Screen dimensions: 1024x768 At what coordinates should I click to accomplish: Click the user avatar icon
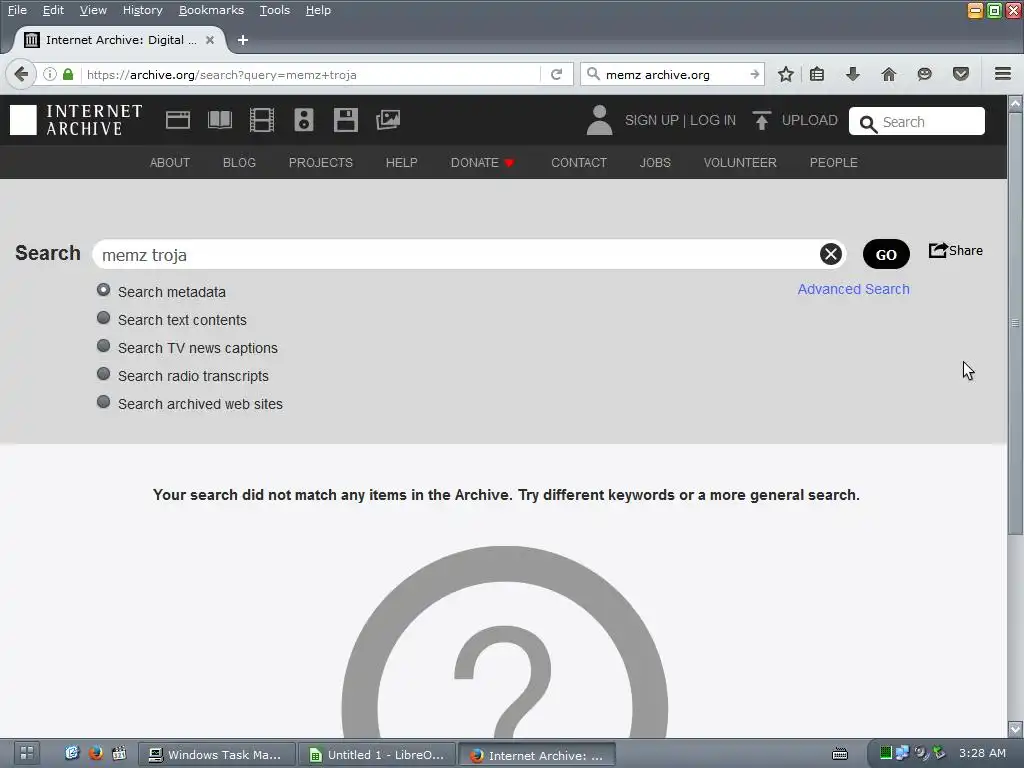pyautogui.click(x=599, y=120)
